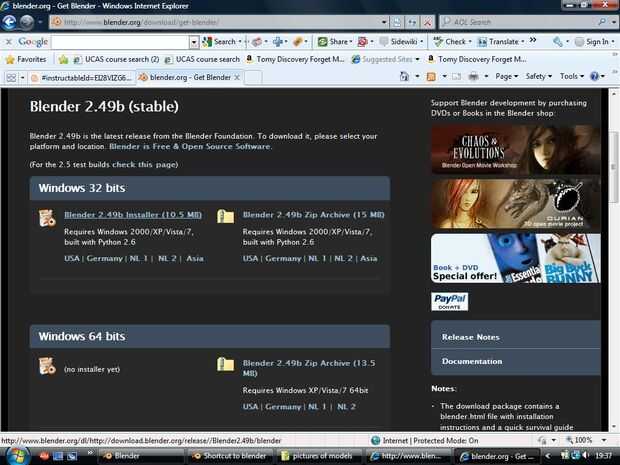Click the Windows Start orb

coord(16,456)
